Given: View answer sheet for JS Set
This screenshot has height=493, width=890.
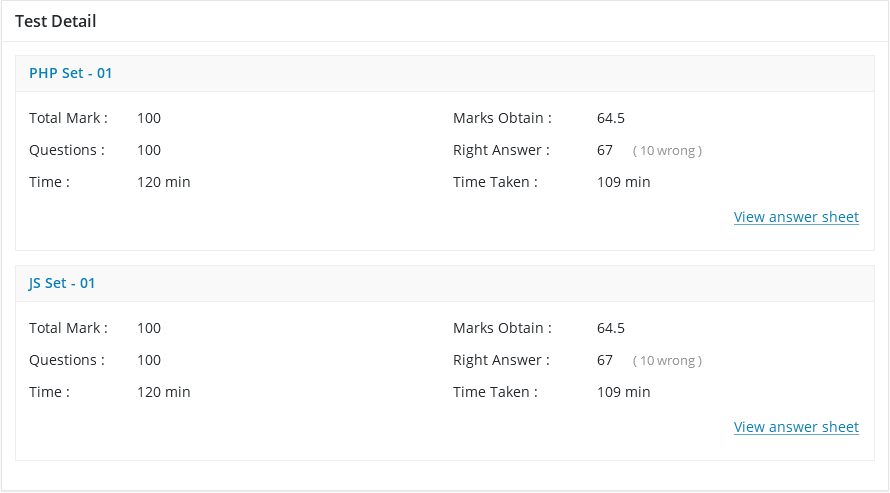Looking at the screenshot, I should [x=796, y=427].
